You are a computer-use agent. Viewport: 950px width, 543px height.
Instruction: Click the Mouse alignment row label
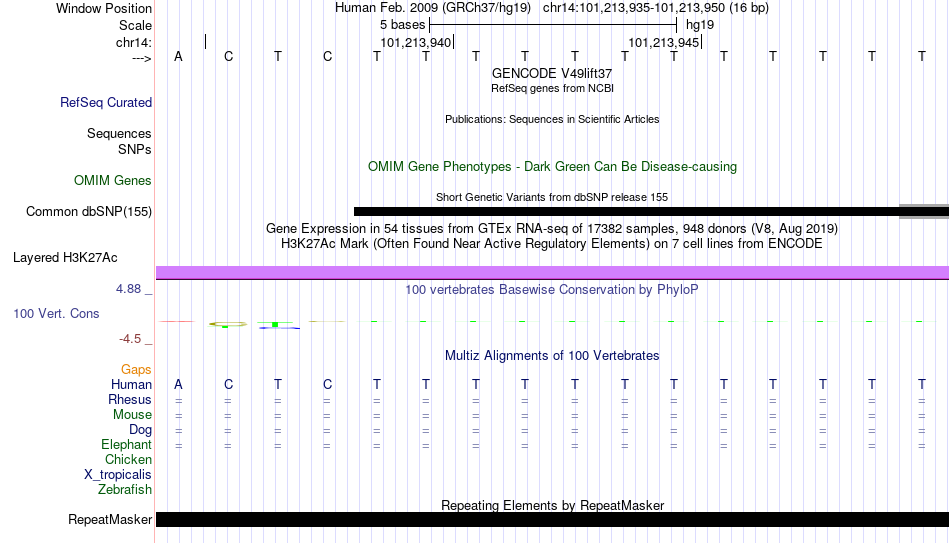[x=132, y=415]
